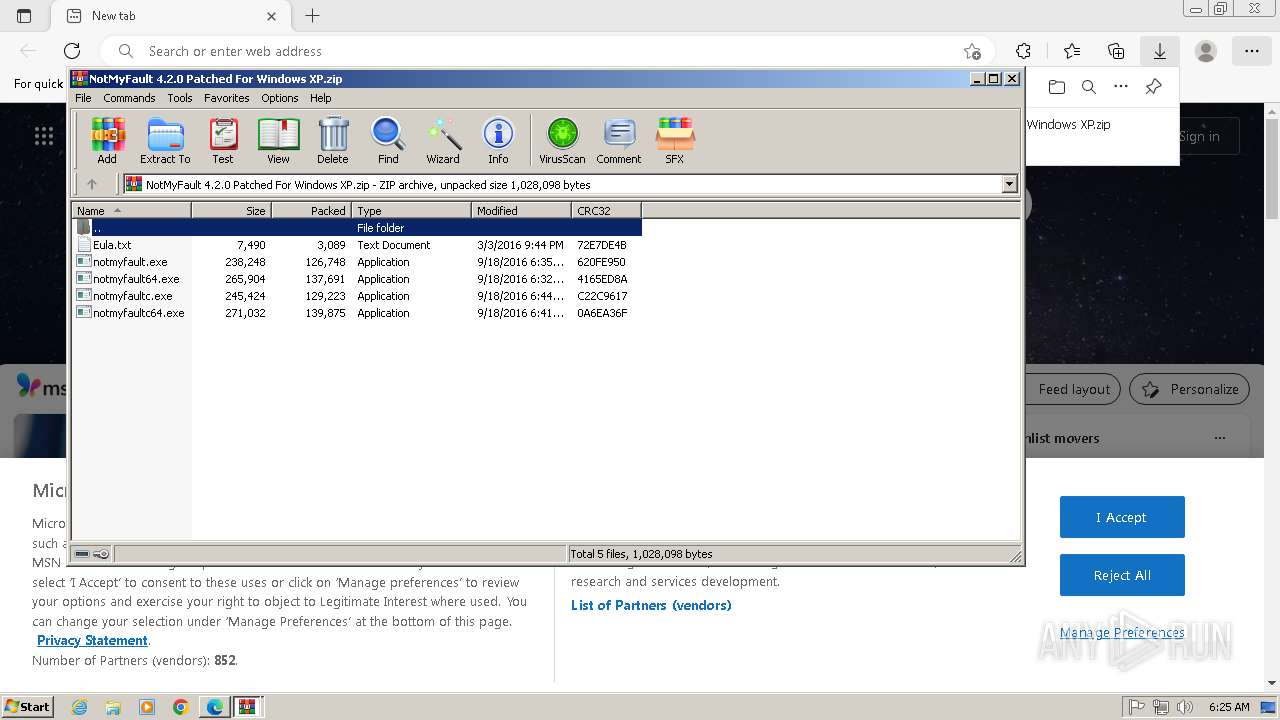Viewport: 1280px width, 720px height.
Task: Sort file list by Type column
Action: point(411,210)
